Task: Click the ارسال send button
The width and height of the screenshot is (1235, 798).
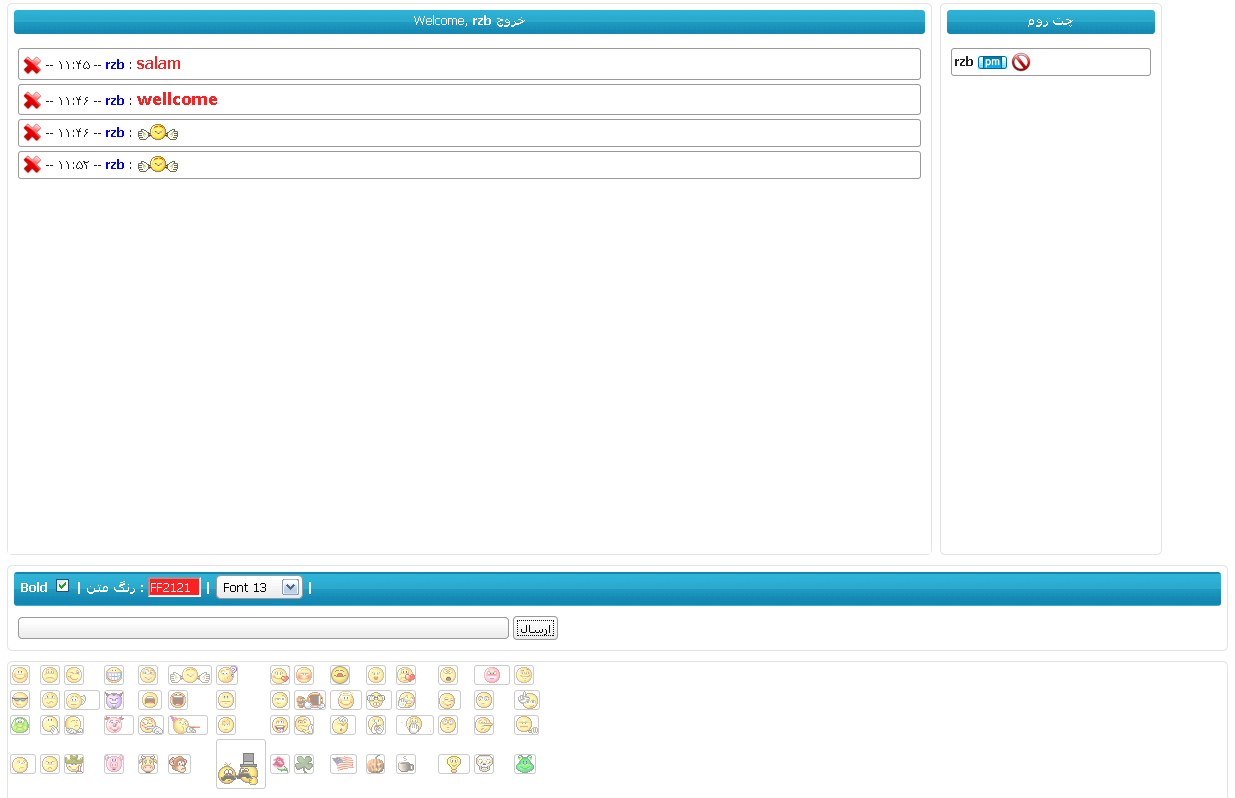Action: point(535,628)
